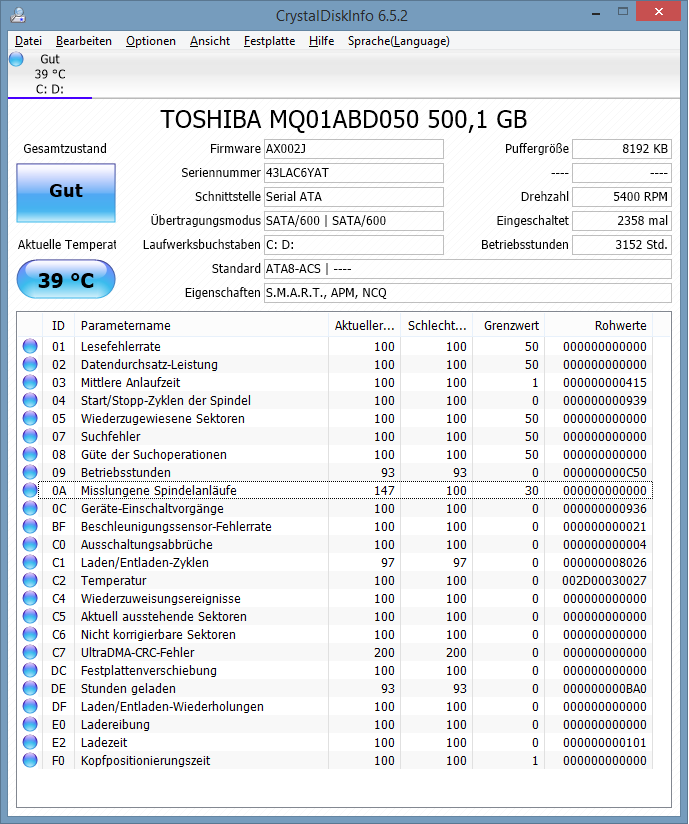Screen dimensions: 689x824
Task: Click the 39 °C temperature button
Action: [66, 280]
